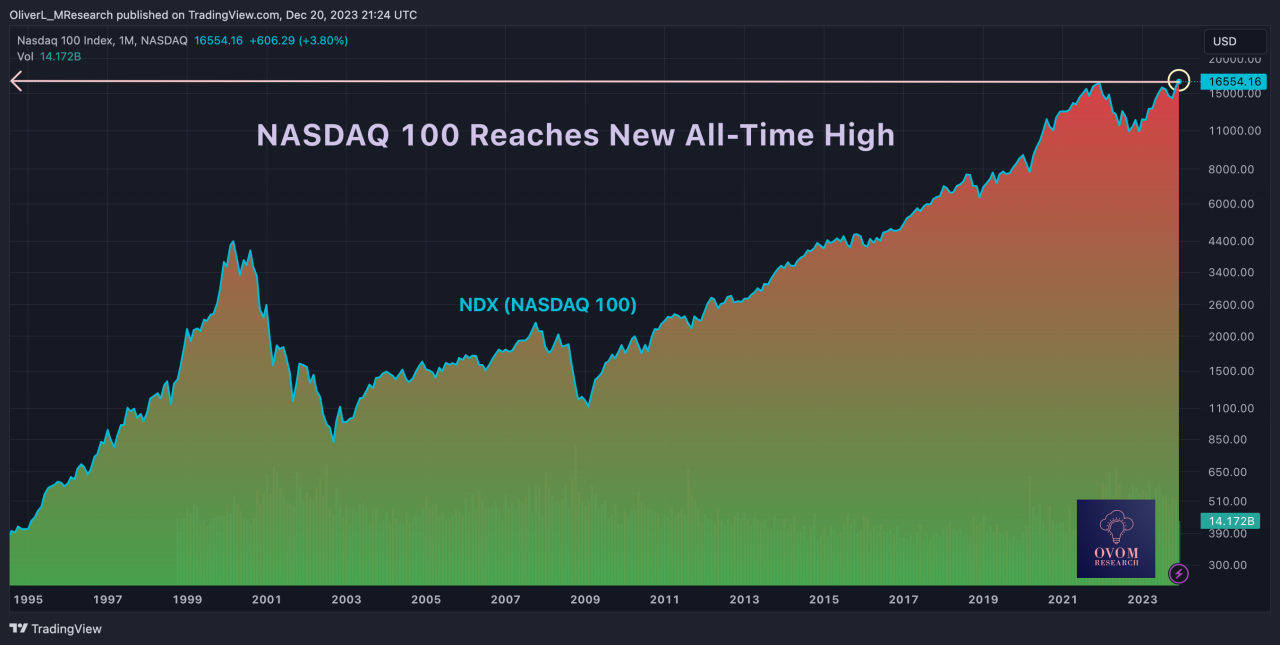Click the 16554.16 current price label
Screen dimensions: 1280x645
(1237, 82)
